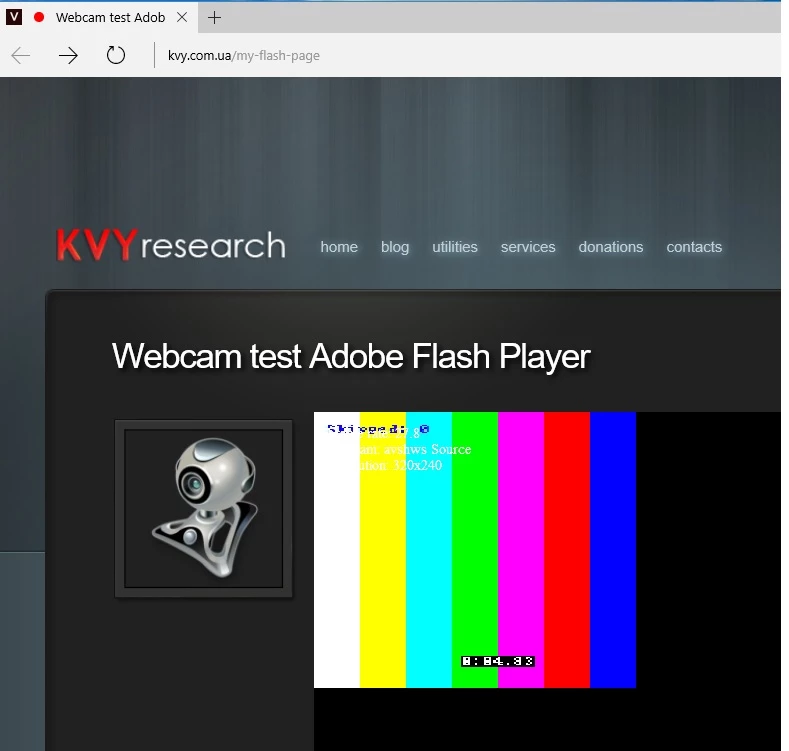This screenshot has width=789, height=751.
Task: Click the video timecode counter
Action: 498,661
